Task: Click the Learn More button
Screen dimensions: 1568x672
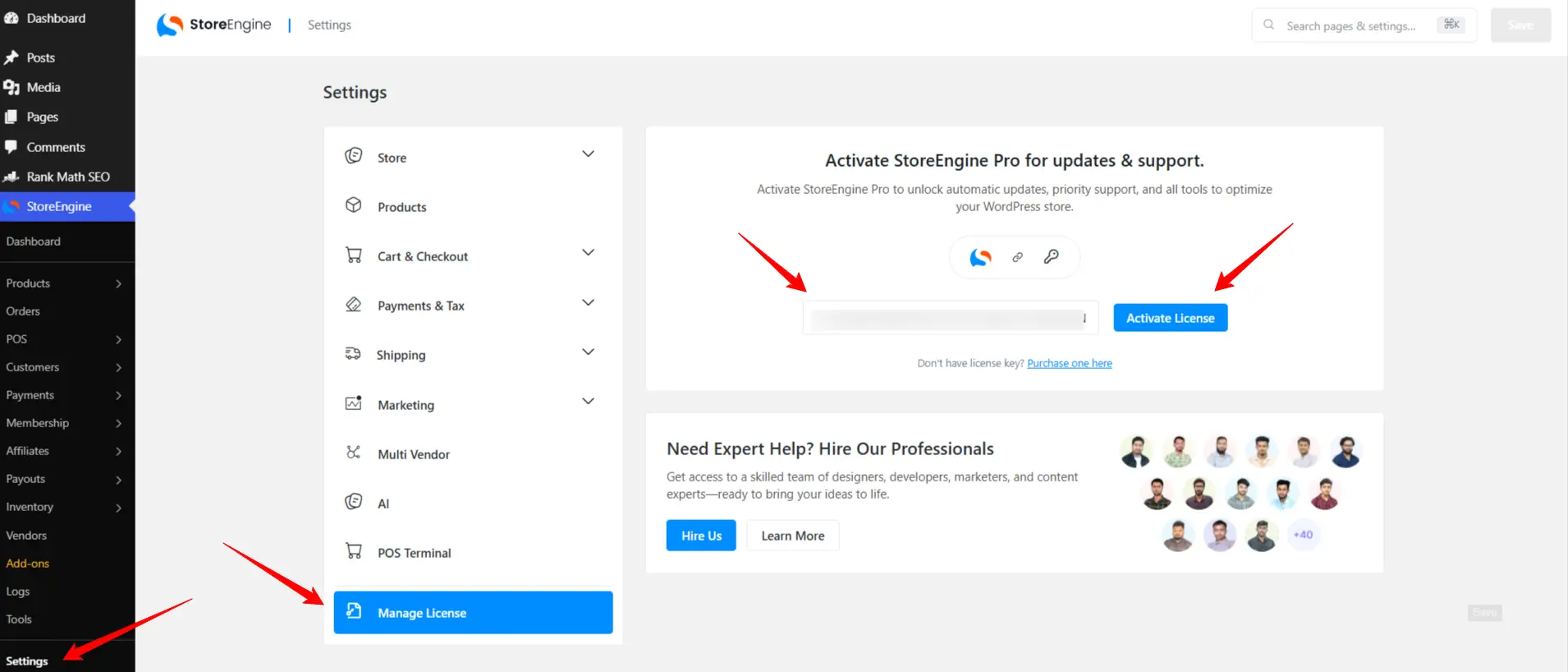Action: (792, 536)
